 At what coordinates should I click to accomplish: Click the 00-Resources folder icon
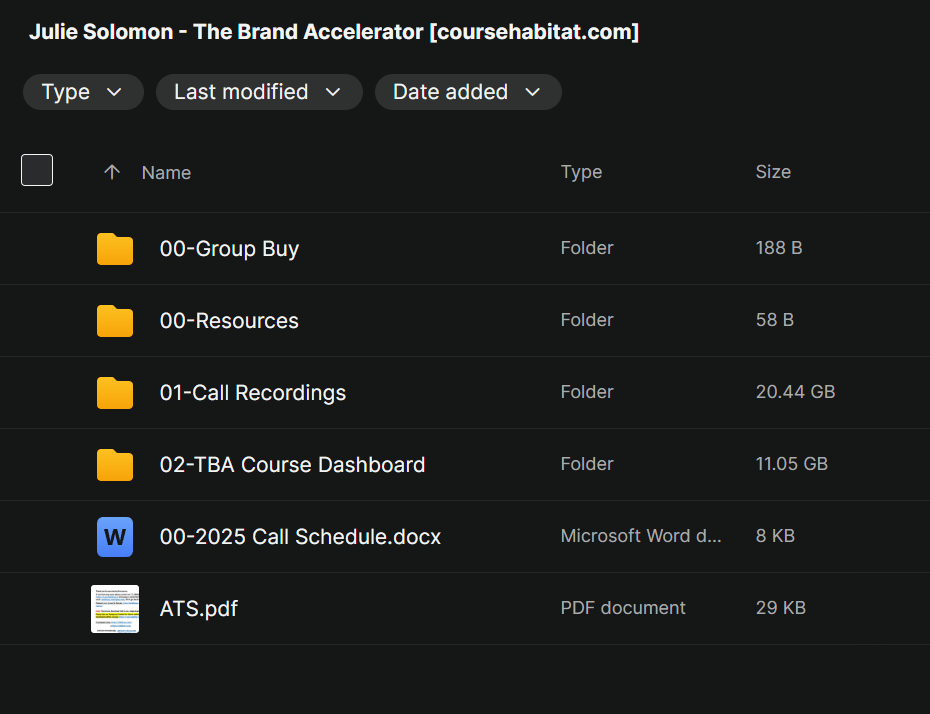pos(115,321)
